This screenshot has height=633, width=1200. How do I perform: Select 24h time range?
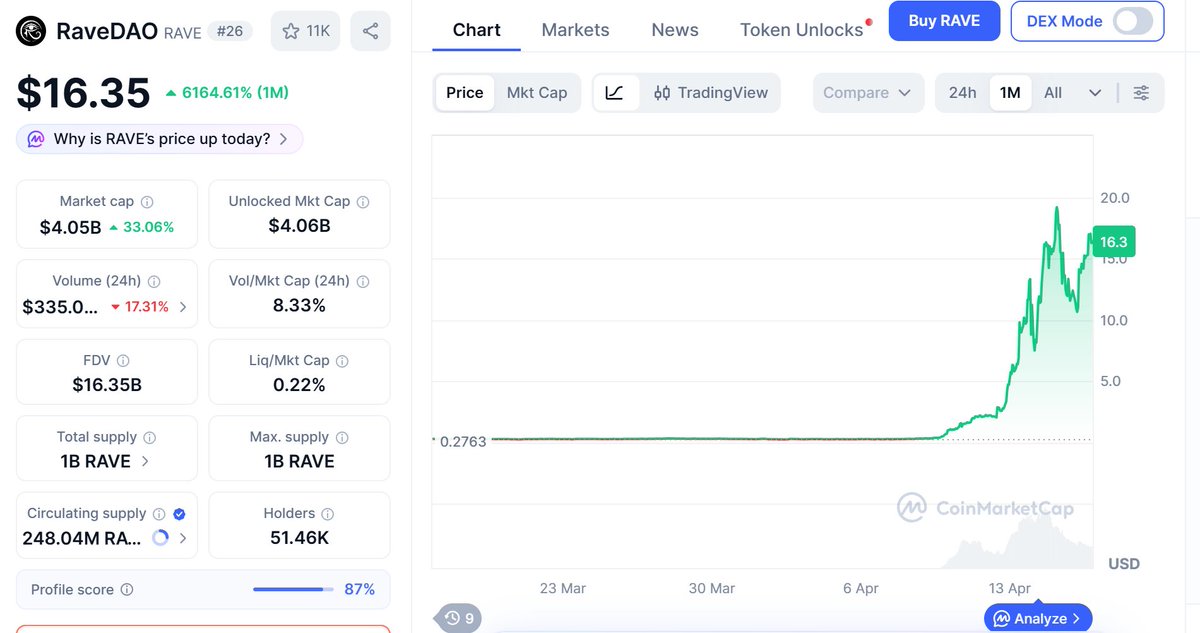pyautogui.click(x=962, y=93)
